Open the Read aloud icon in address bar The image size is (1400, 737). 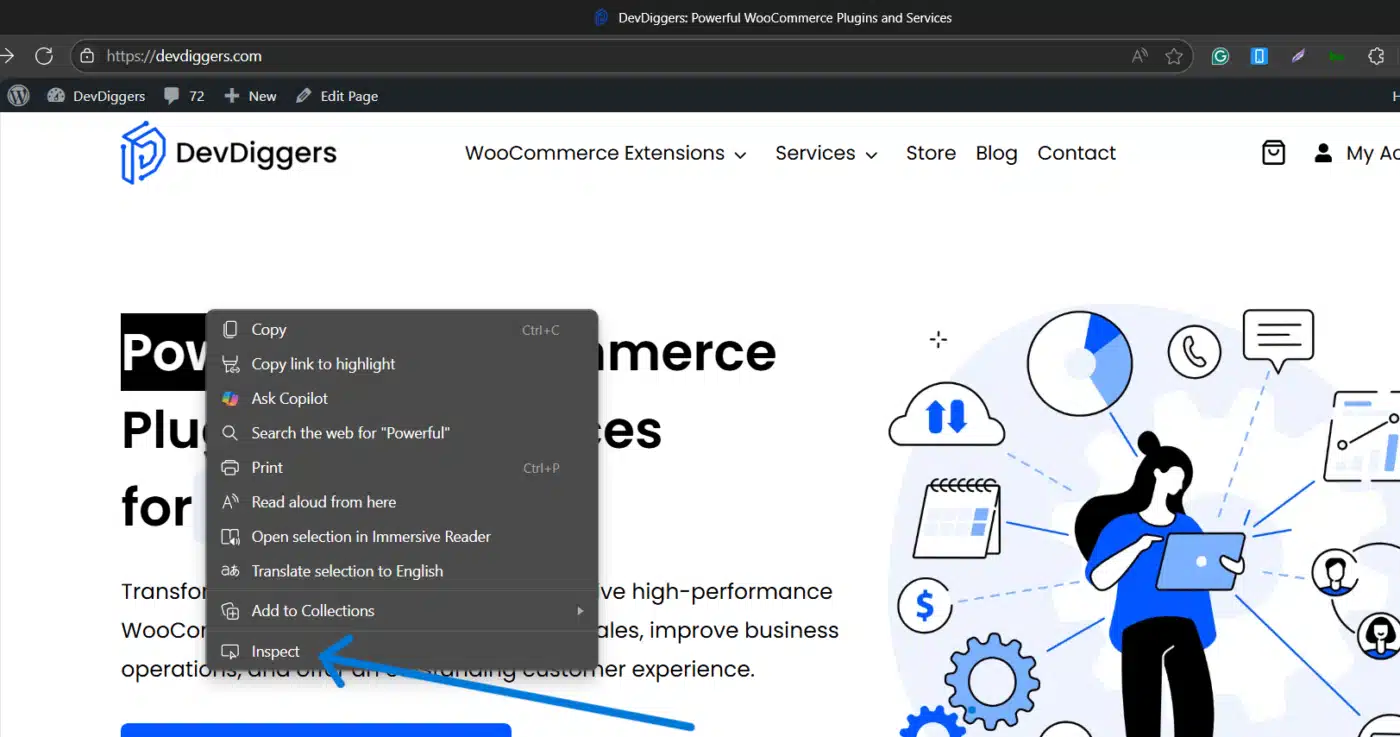1139,56
